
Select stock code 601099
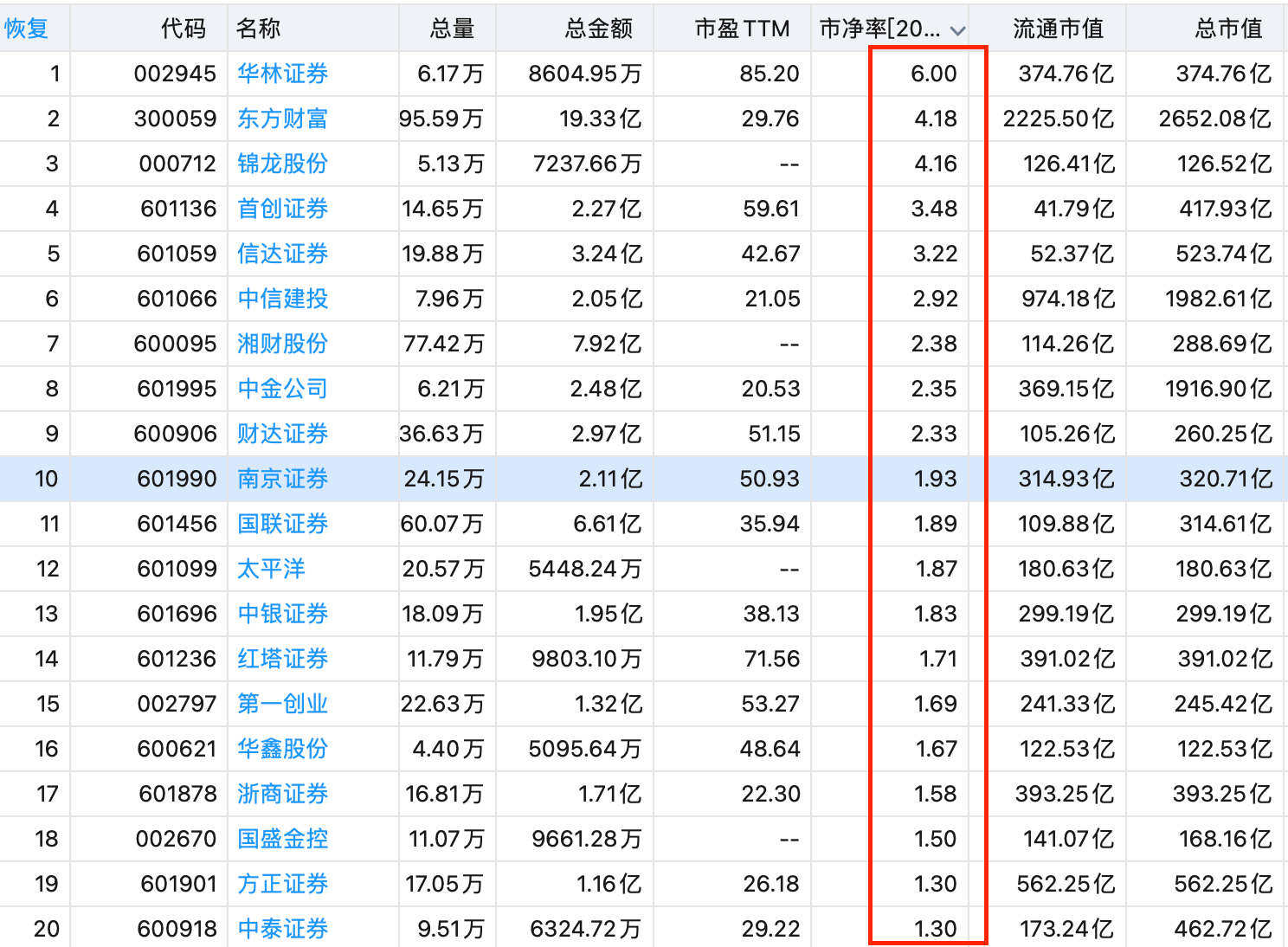(x=177, y=569)
